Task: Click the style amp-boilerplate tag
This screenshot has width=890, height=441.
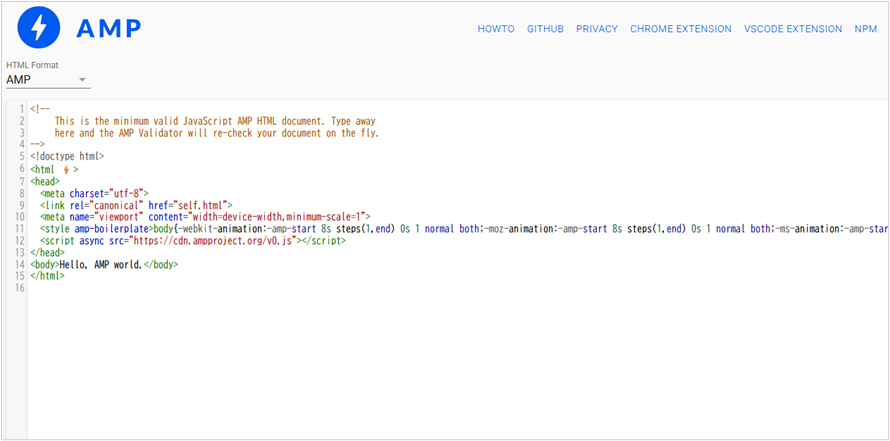Action: [94, 229]
